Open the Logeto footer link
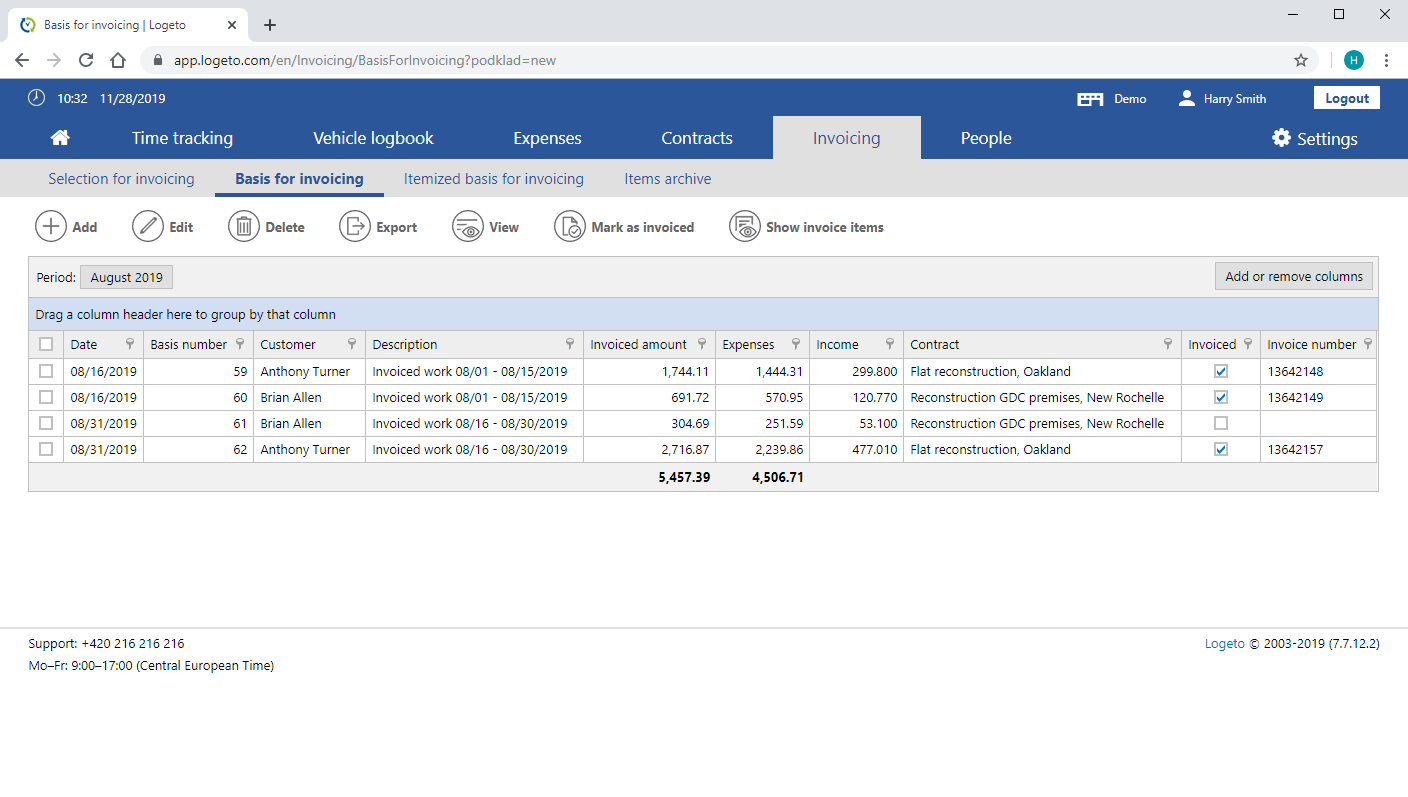Image resolution: width=1408 pixels, height=797 pixels. (1225, 644)
